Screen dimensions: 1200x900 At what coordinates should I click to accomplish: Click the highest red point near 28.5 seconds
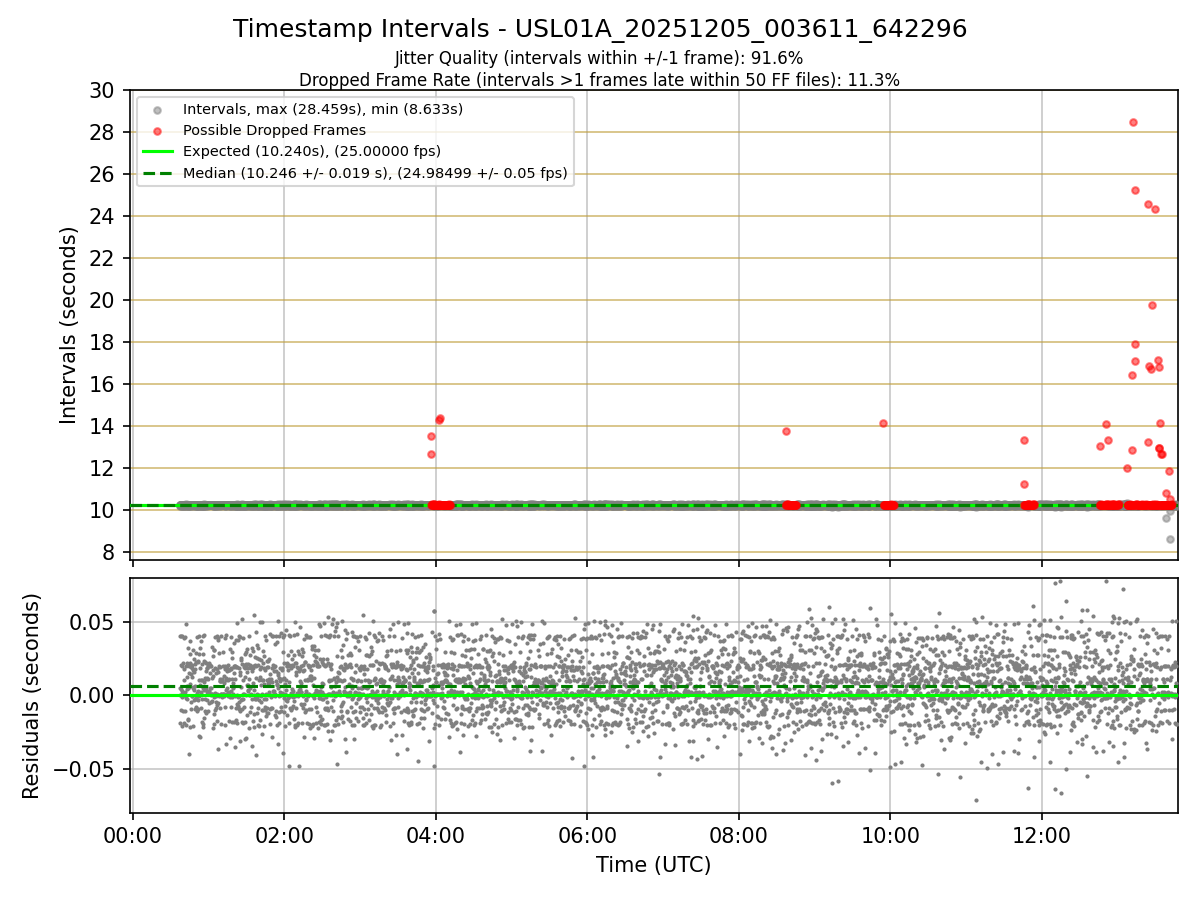pyautogui.click(x=1133, y=122)
